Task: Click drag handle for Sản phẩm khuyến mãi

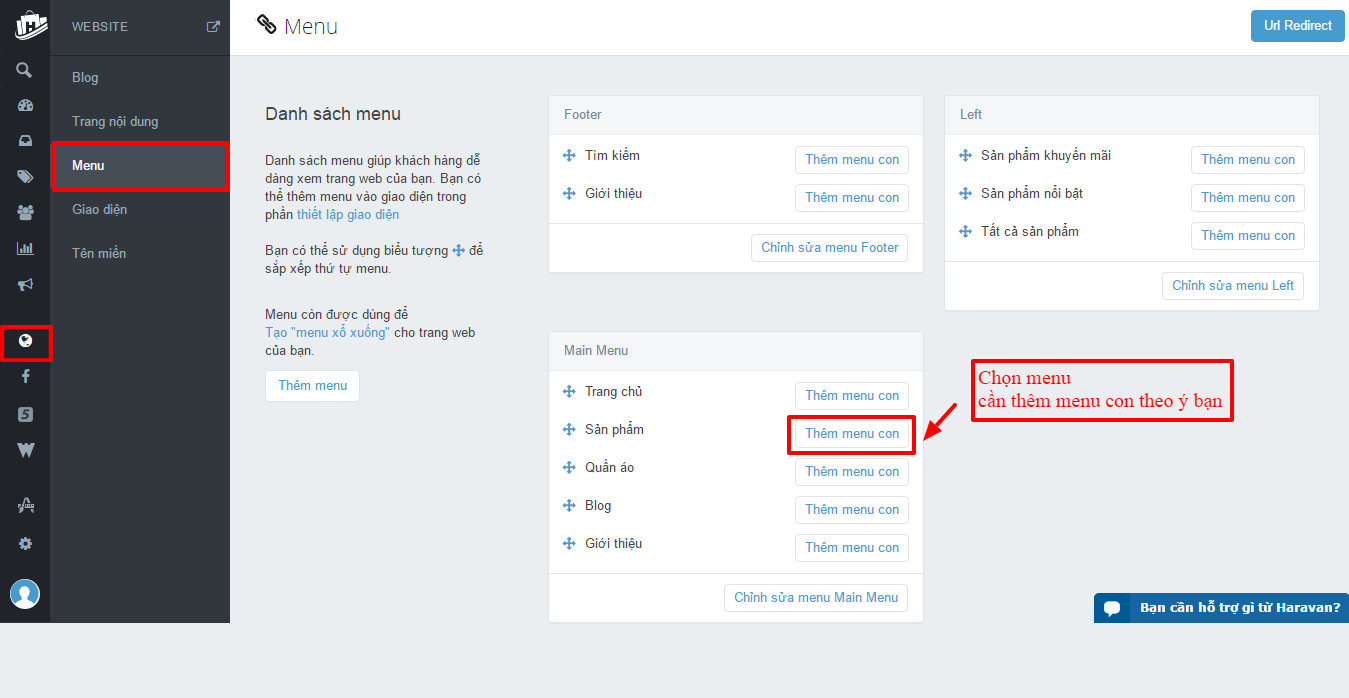Action: pyautogui.click(x=965, y=156)
